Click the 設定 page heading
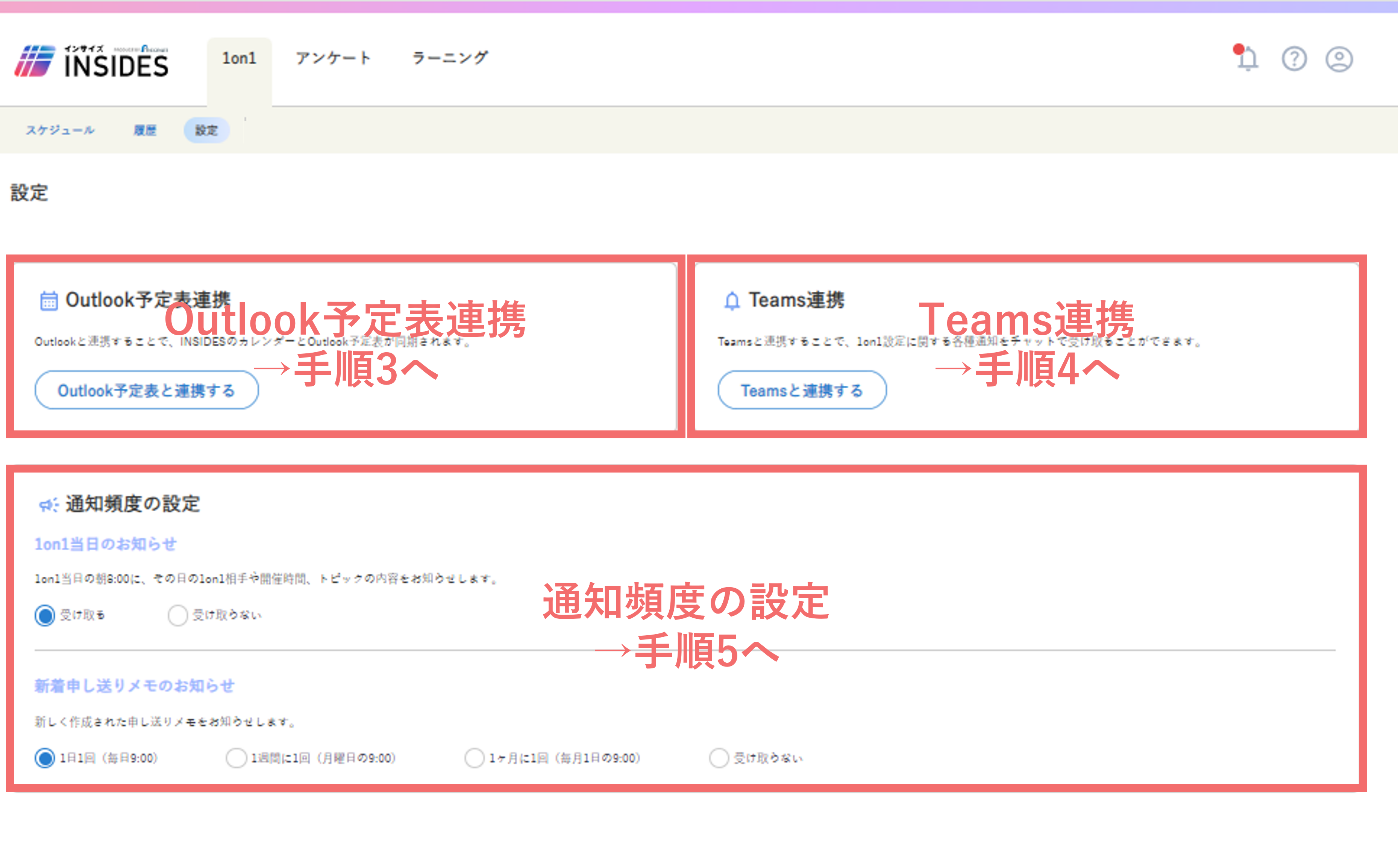The height and width of the screenshot is (868, 1398). pyautogui.click(x=29, y=193)
